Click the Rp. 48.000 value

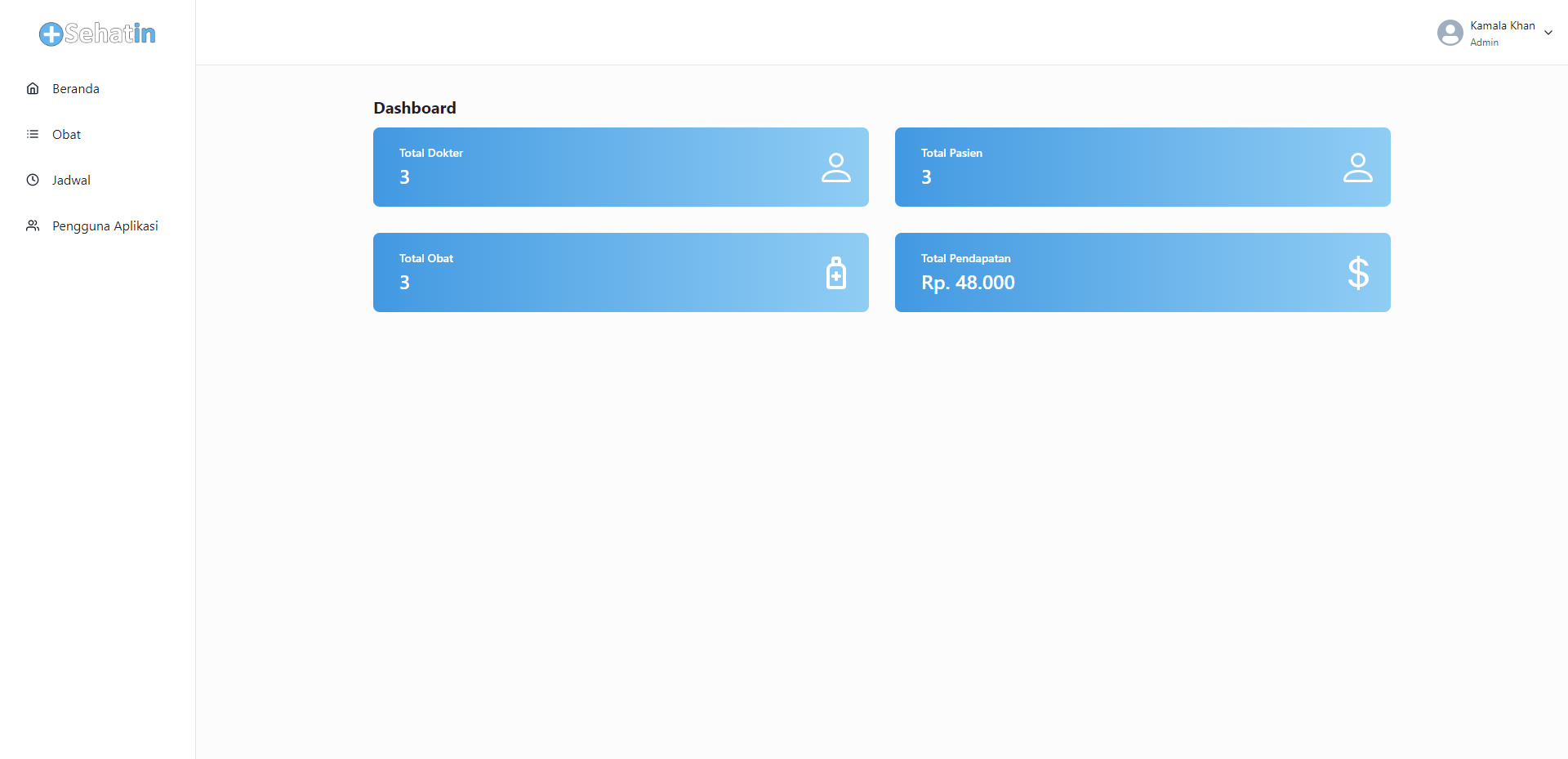968,283
